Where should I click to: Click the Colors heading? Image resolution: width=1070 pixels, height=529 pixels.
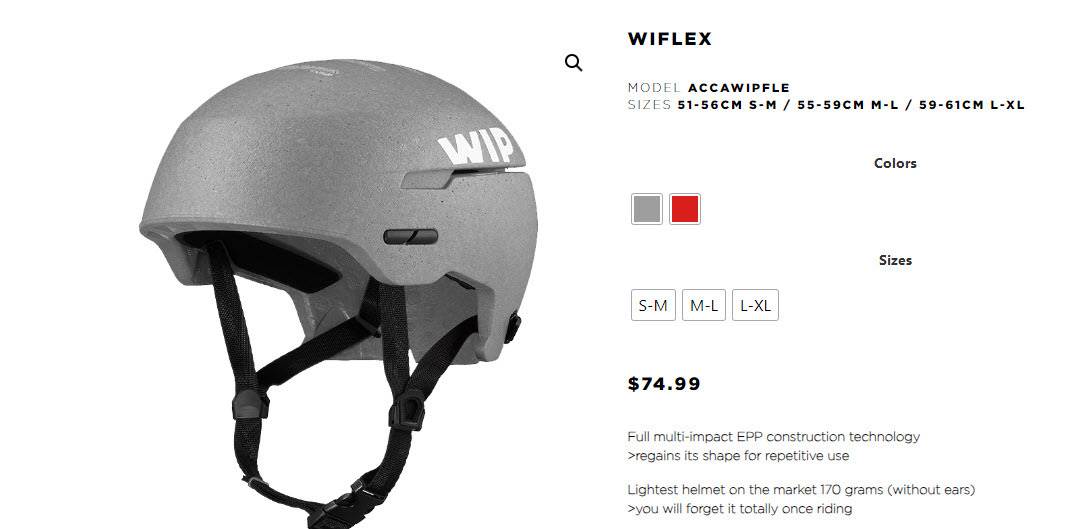(x=895, y=163)
